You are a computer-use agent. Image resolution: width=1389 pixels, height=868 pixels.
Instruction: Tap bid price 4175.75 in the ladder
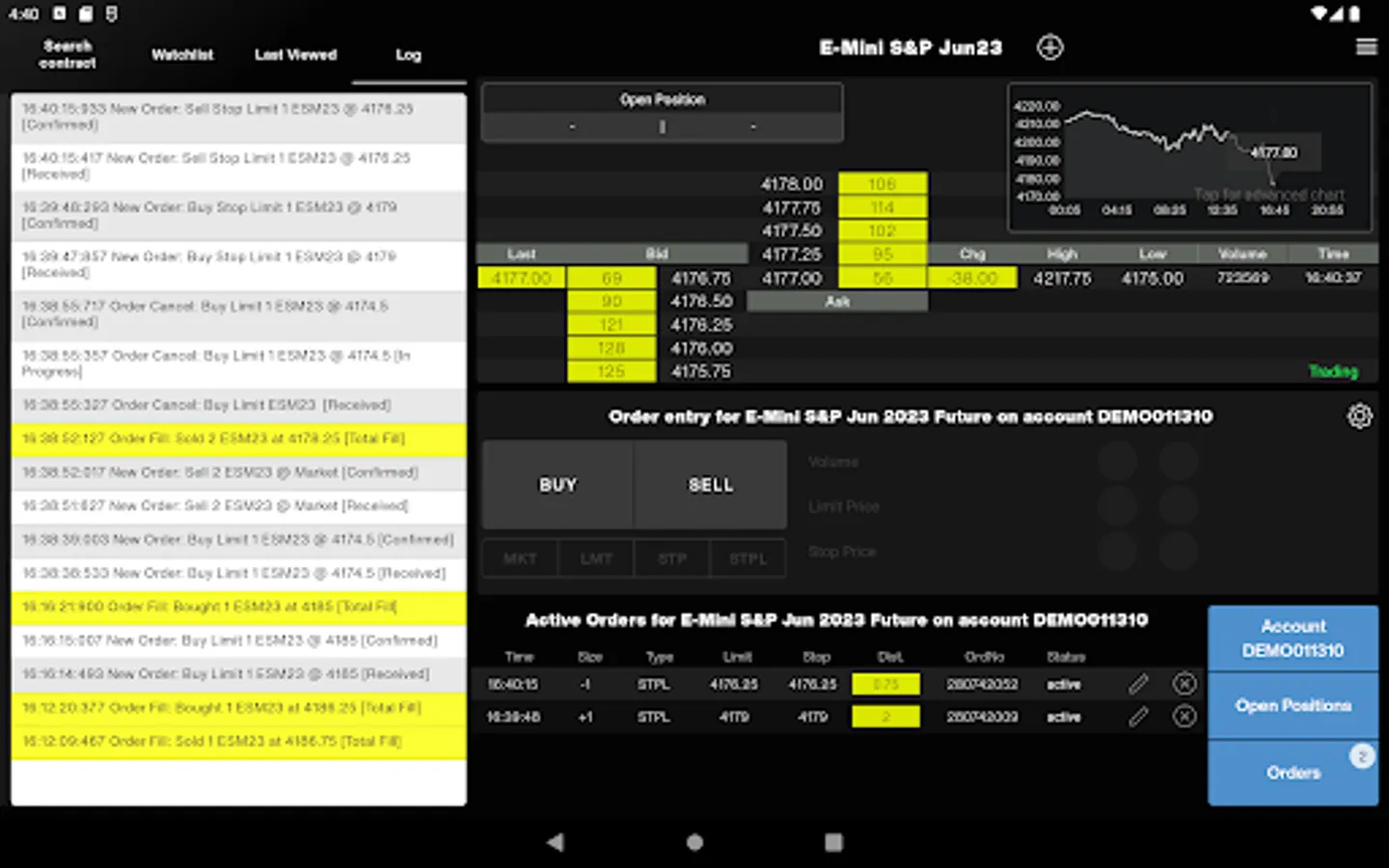pos(701,371)
